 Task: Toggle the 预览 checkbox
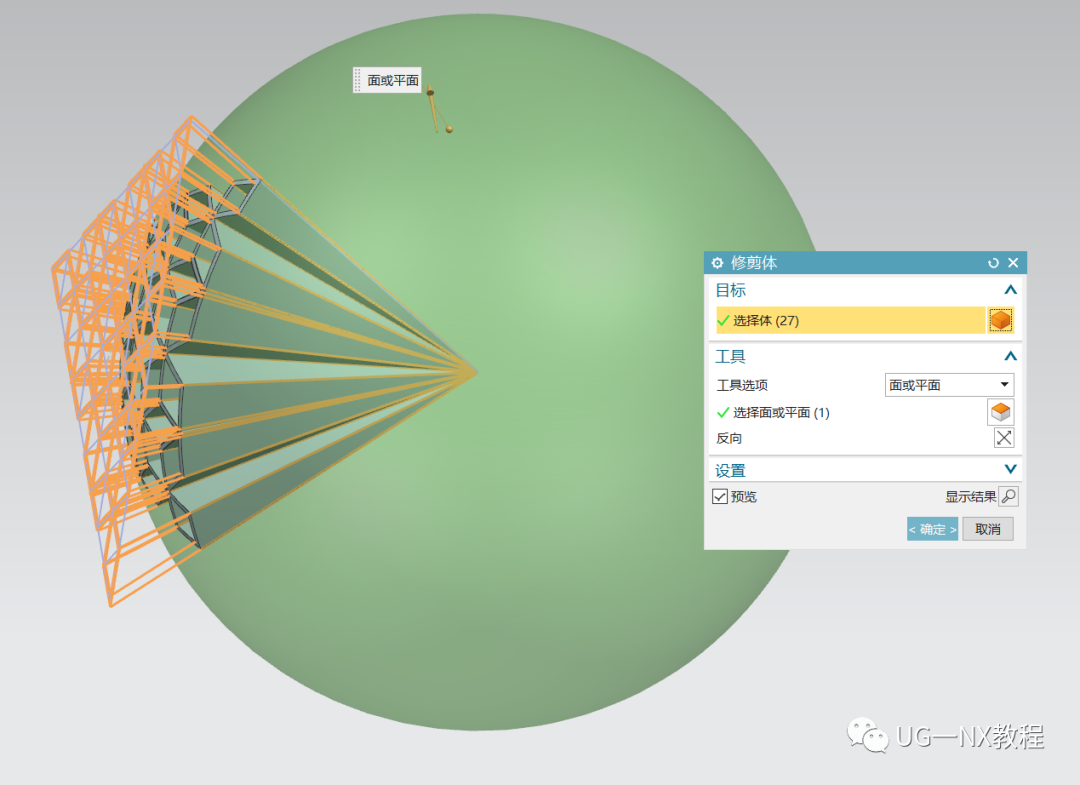point(720,496)
